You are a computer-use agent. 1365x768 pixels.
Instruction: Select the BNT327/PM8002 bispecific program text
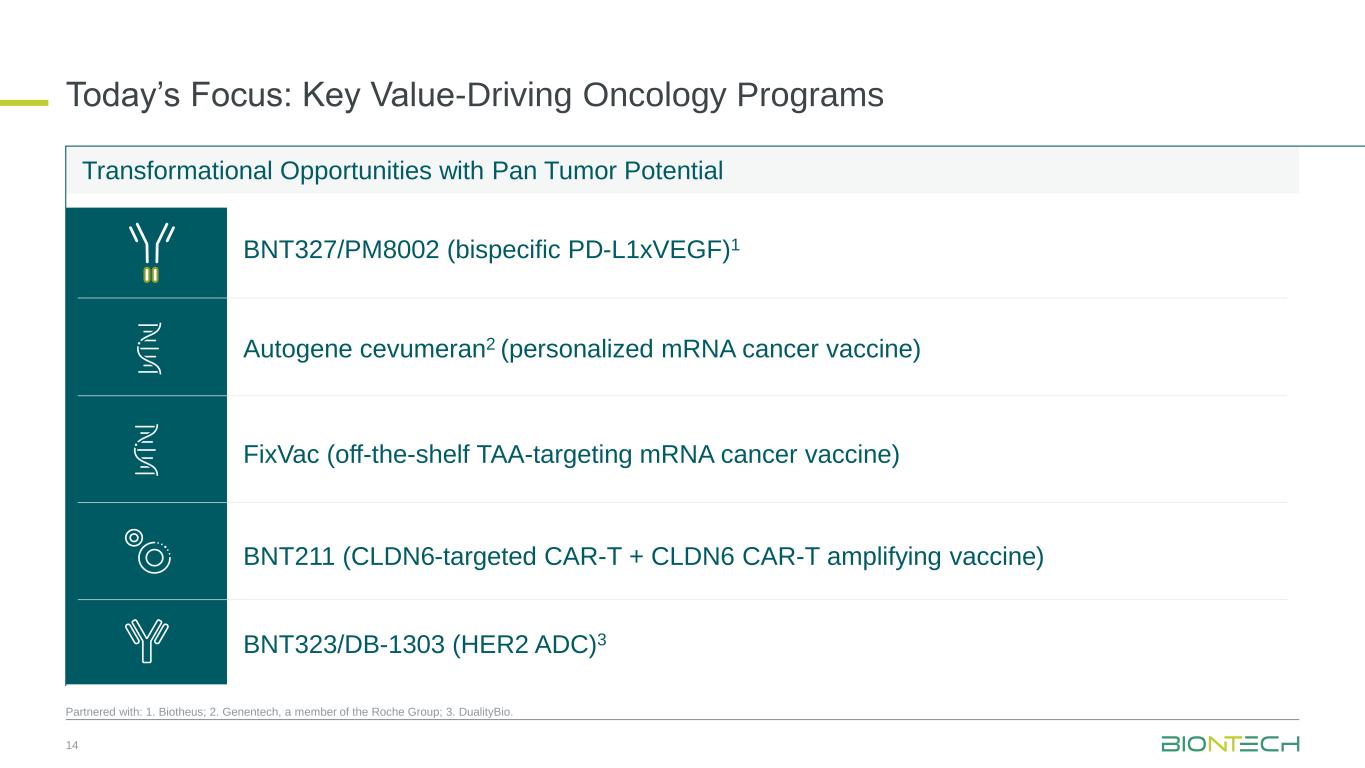[486, 251]
